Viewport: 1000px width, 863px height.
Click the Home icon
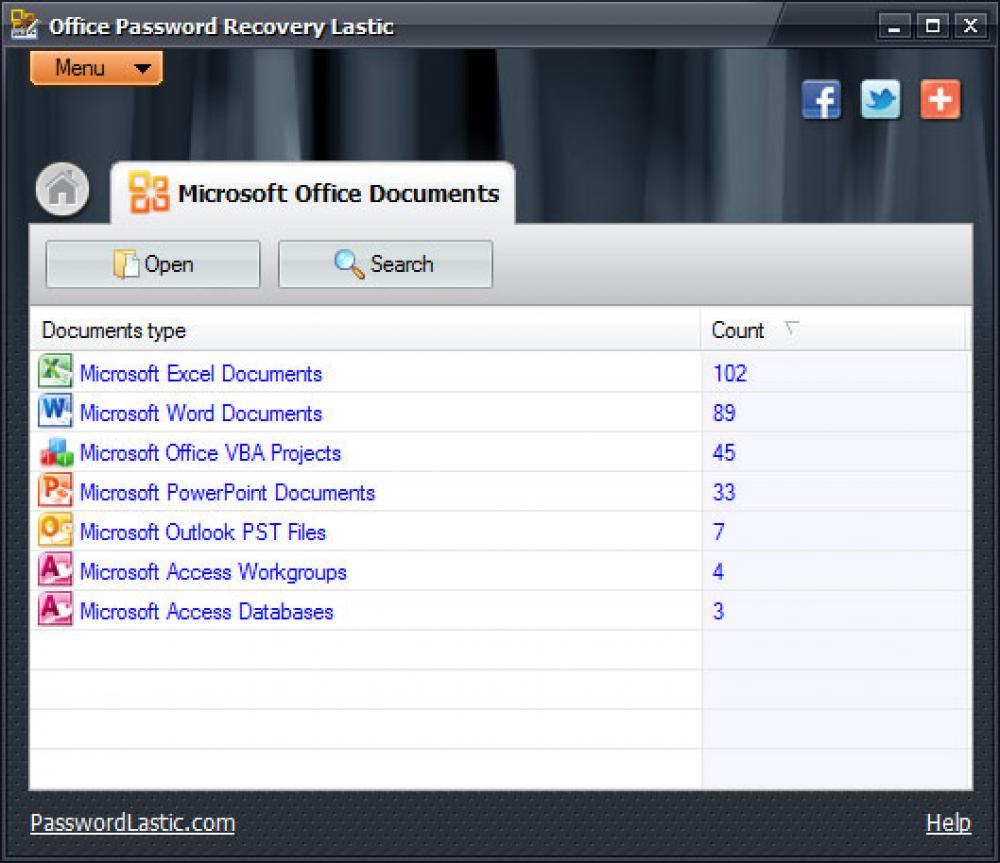[x=61, y=189]
